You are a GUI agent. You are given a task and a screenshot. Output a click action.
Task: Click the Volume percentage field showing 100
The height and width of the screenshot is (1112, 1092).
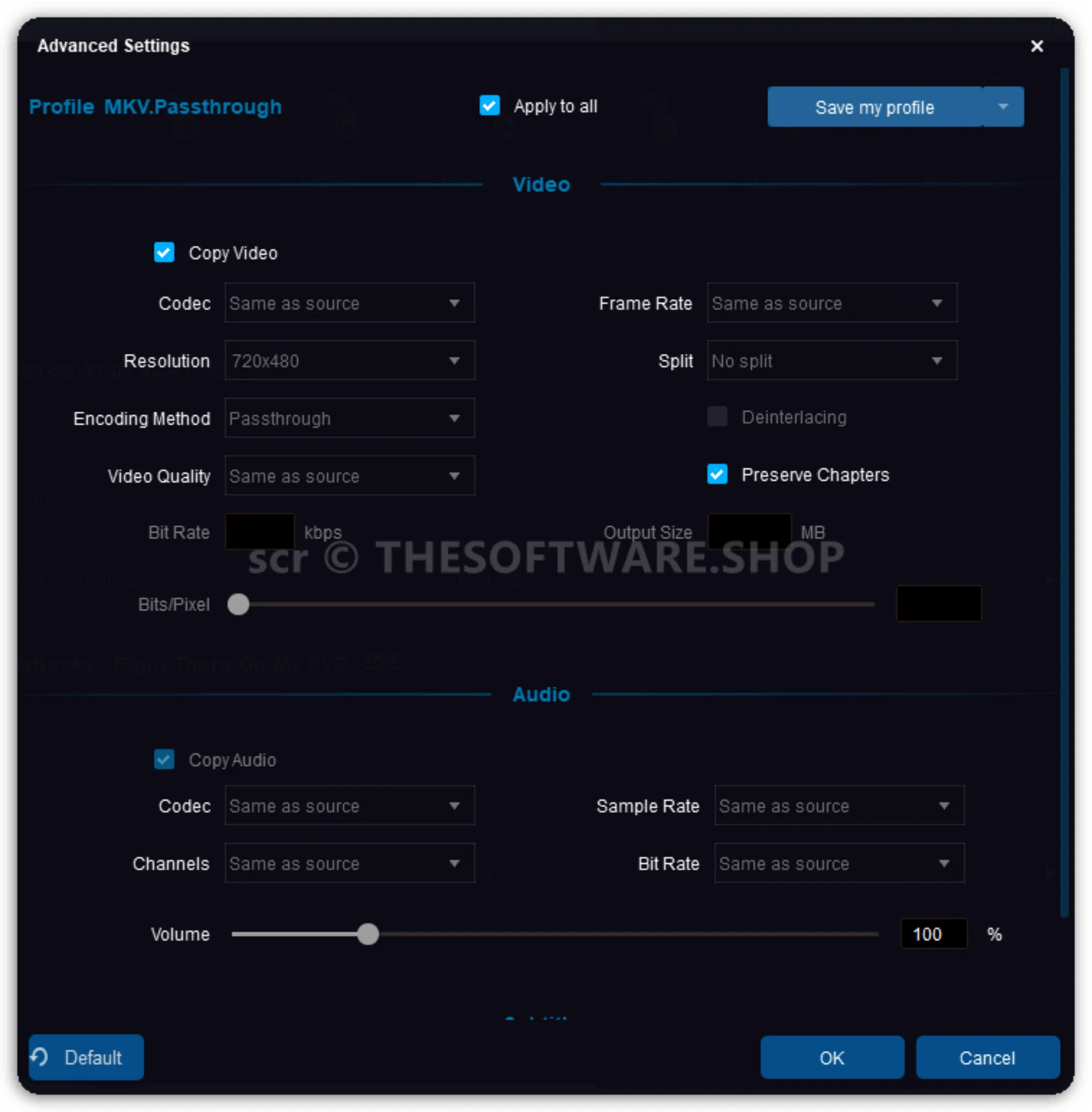(x=933, y=934)
